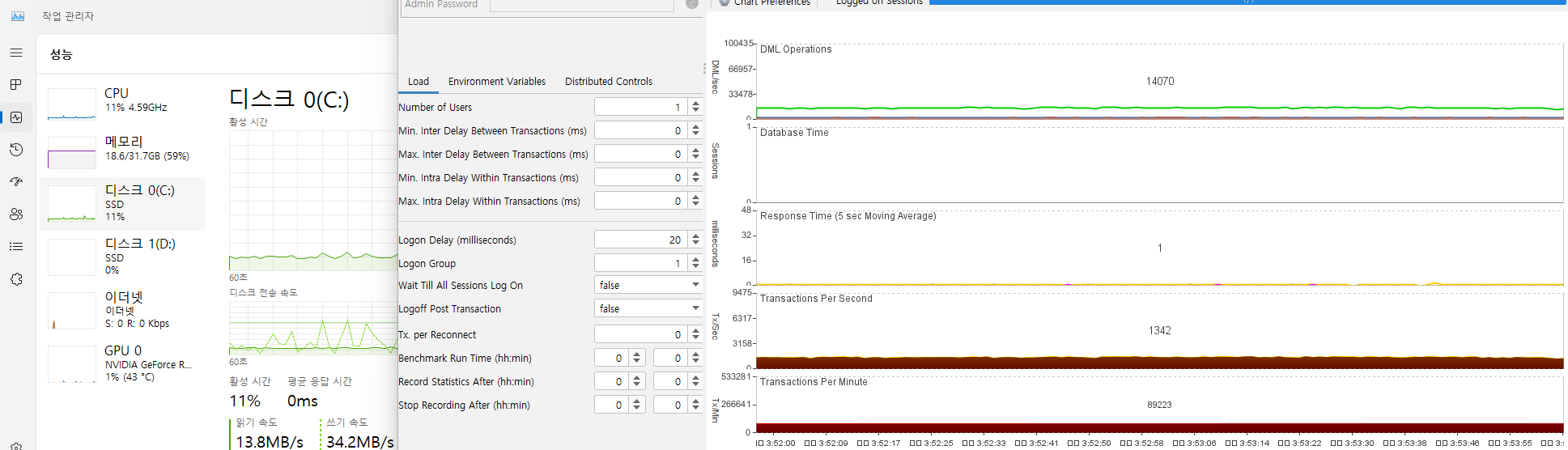1568x450 pixels.
Task: Select the Performance page icon in sidebar
Action: click(16, 117)
